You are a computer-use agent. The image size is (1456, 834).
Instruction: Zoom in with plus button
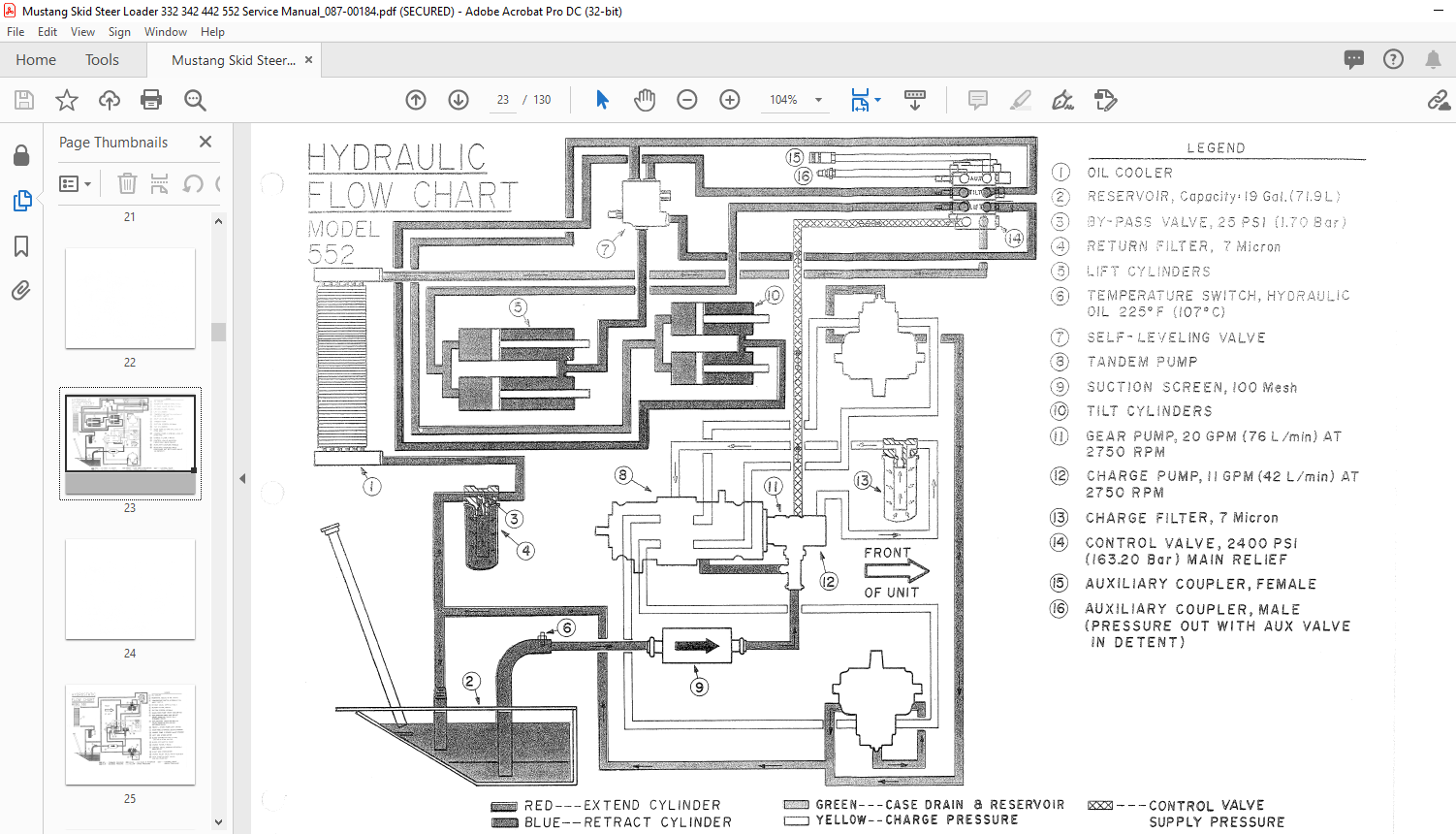730,100
